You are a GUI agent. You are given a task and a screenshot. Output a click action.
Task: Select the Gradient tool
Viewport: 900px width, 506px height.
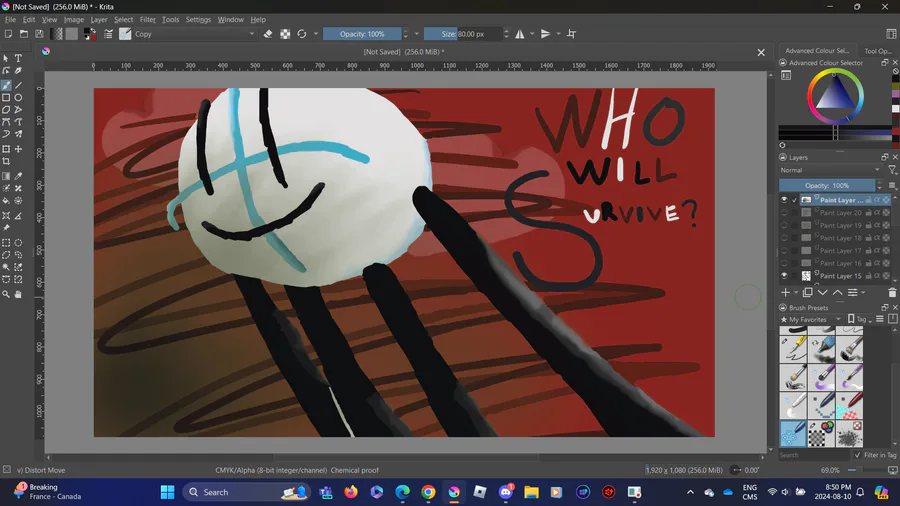[x=6, y=176]
